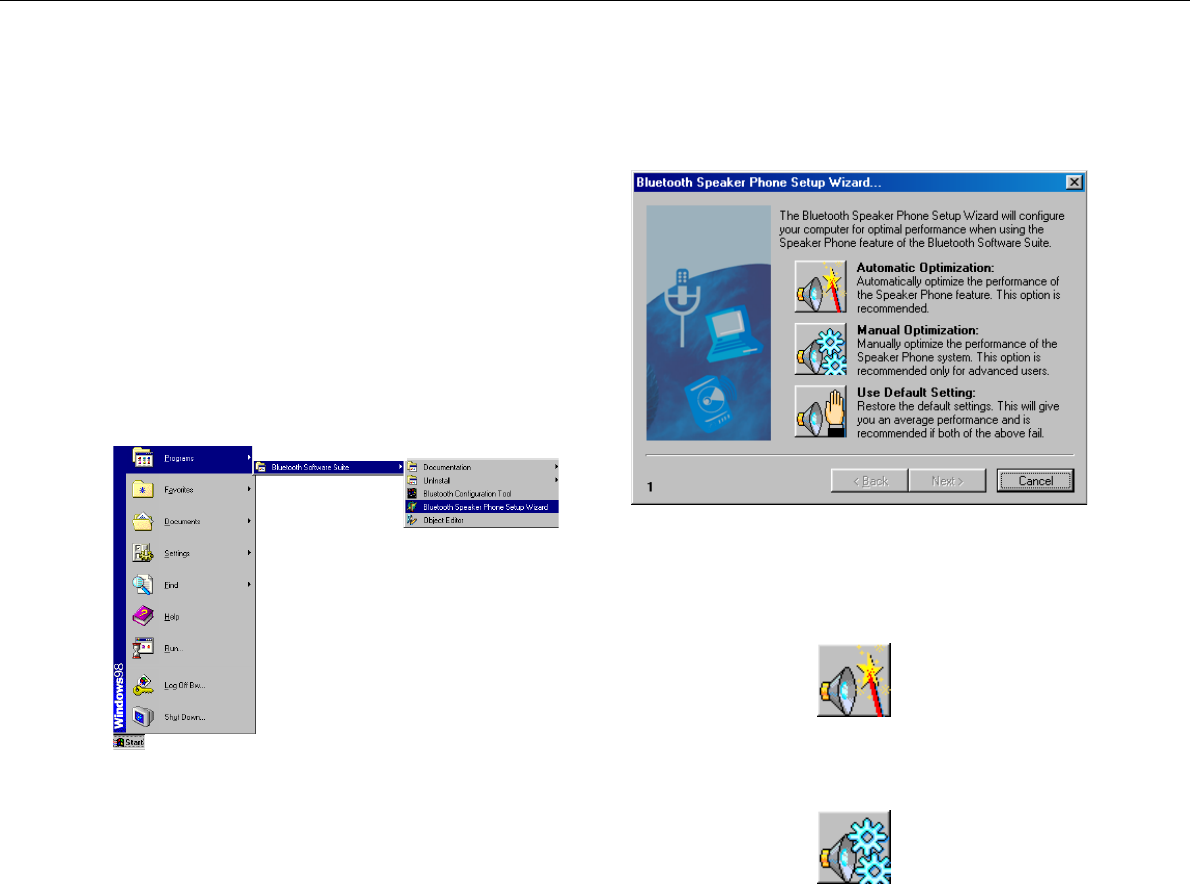Viewport: 1190px width, 884px height.
Task: Click the Settings control panel icon
Action: [143, 553]
